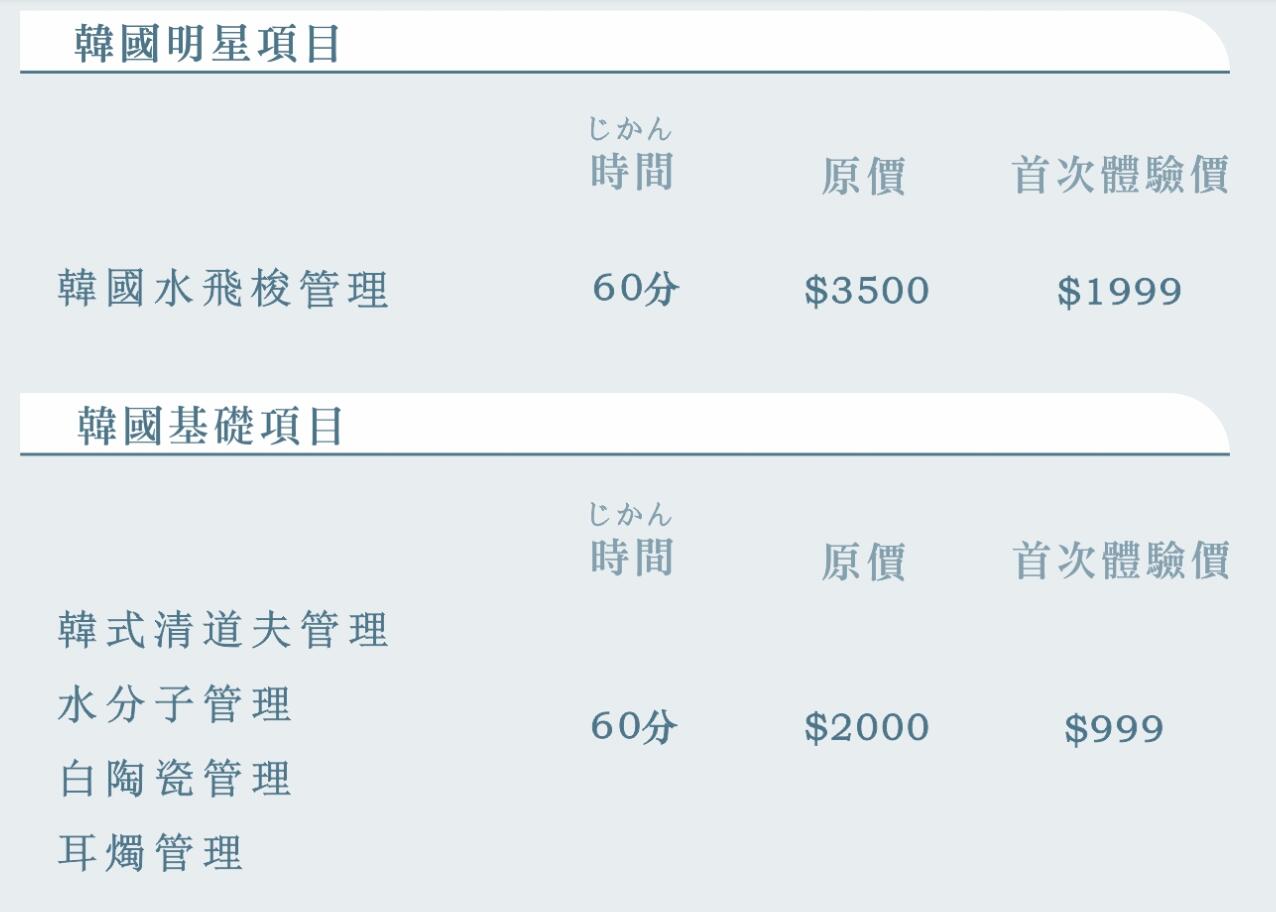Select the 韓式清道夫管理 treatment item

click(222, 631)
